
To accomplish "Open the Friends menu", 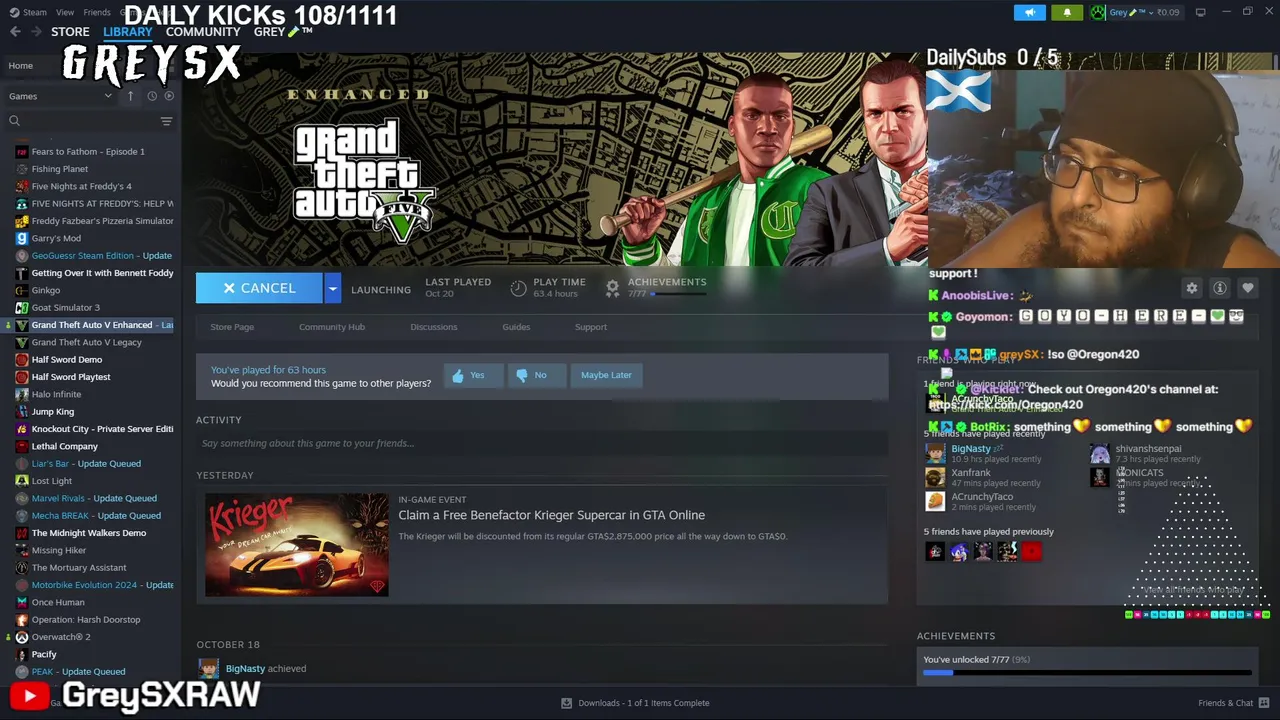I will point(97,12).
